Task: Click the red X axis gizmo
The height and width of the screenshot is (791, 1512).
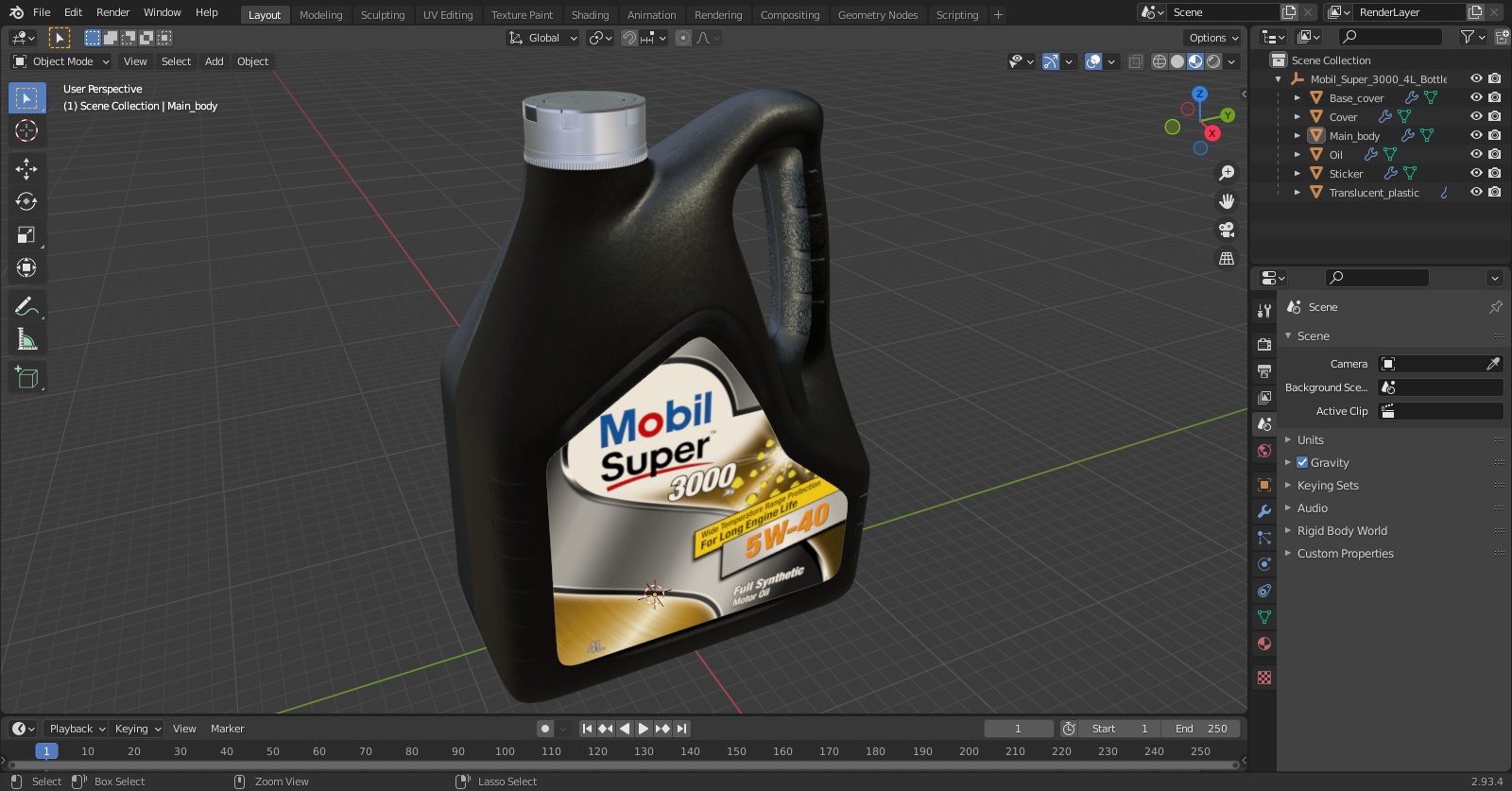Action: click(x=1212, y=133)
